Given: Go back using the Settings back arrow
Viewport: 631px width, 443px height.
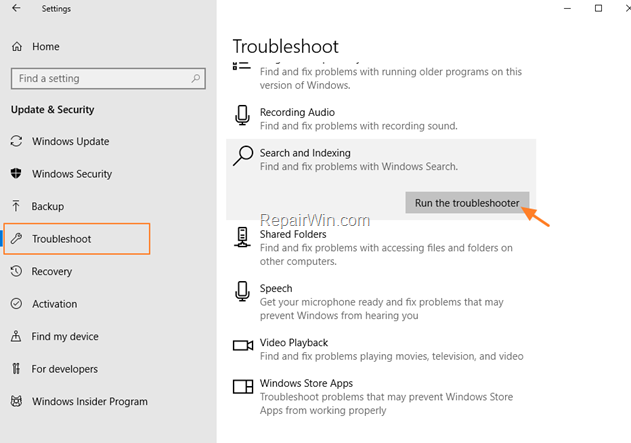Looking at the screenshot, I should tap(16, 8).
